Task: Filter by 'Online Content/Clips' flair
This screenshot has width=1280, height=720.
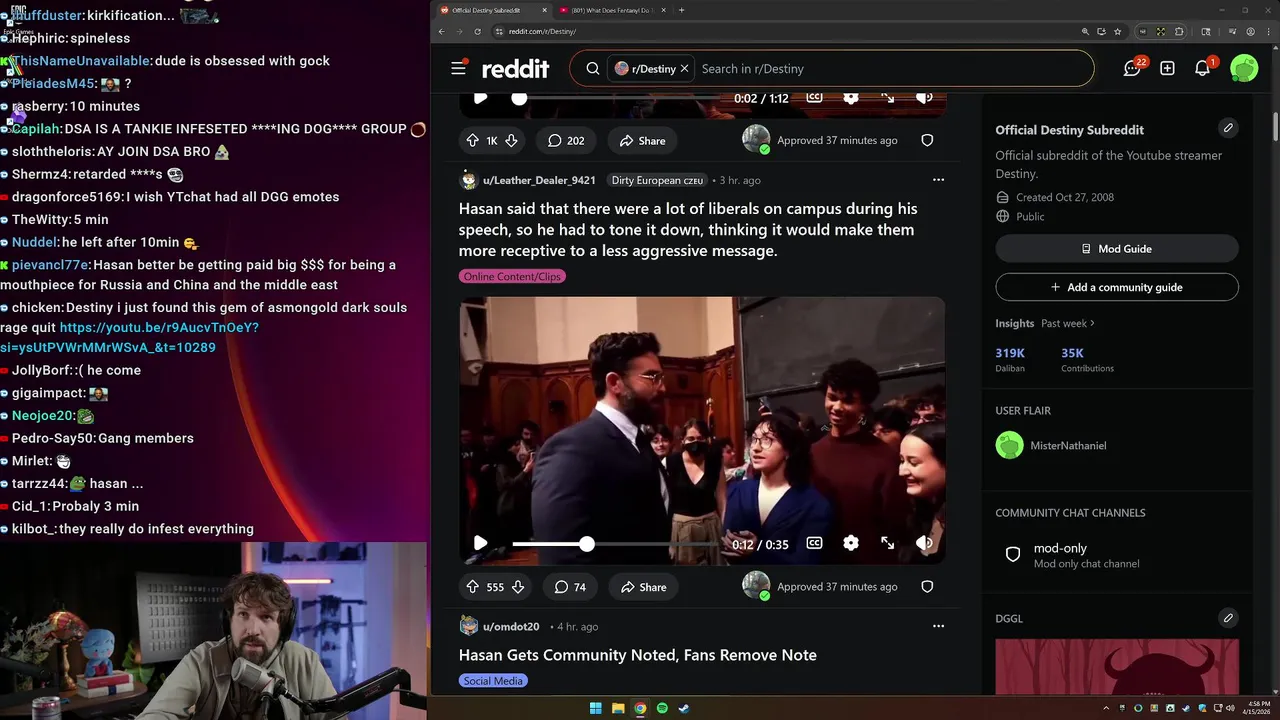Action: [512, 276]
